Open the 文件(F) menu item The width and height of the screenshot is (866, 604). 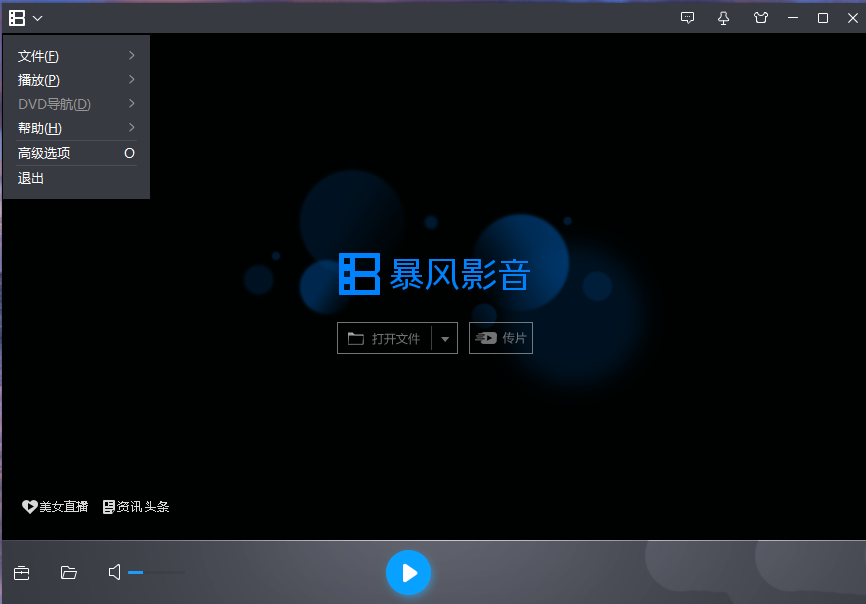click(x=77, y=56)
